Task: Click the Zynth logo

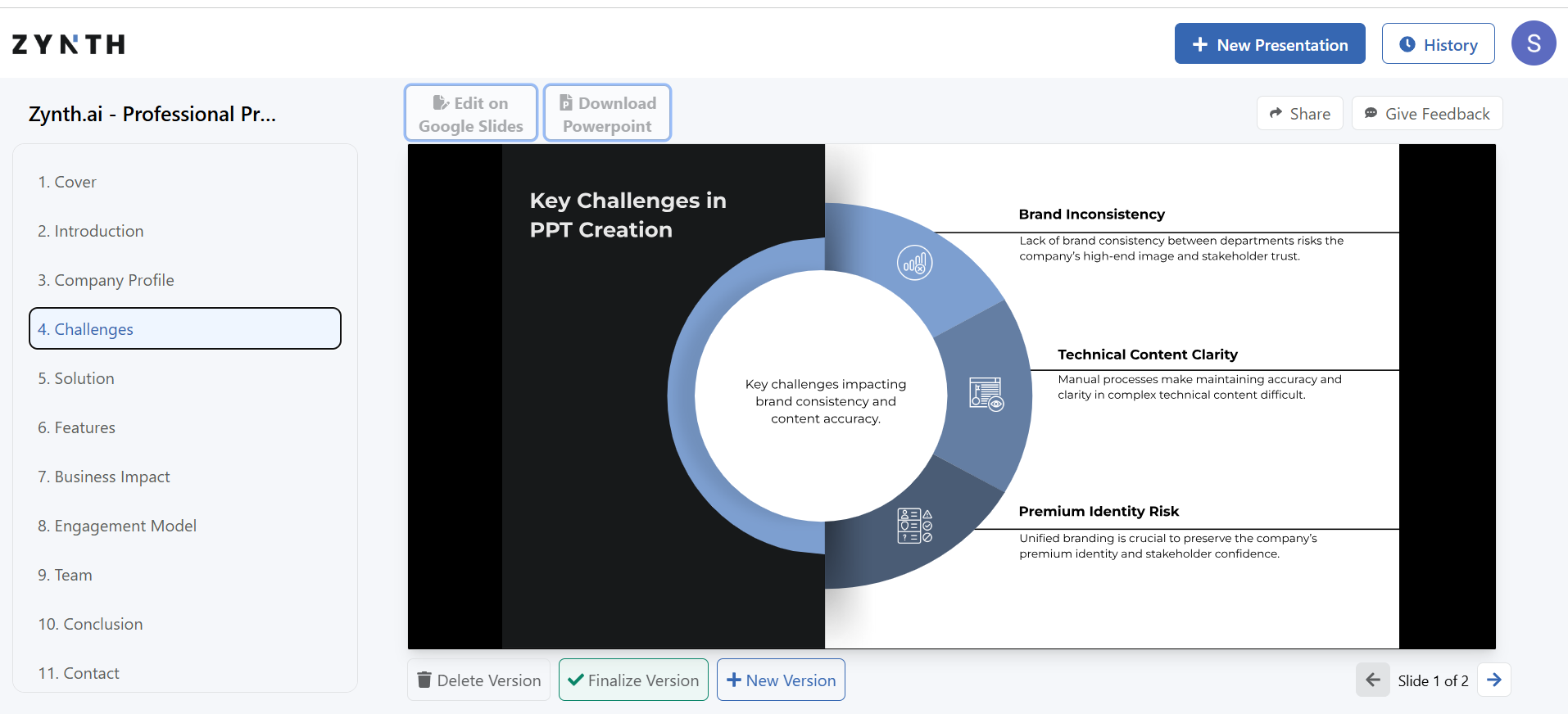Action: pos(69,44)
